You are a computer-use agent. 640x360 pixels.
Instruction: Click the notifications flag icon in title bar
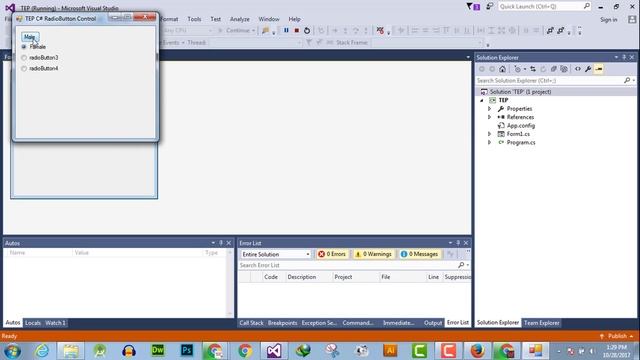473,7
